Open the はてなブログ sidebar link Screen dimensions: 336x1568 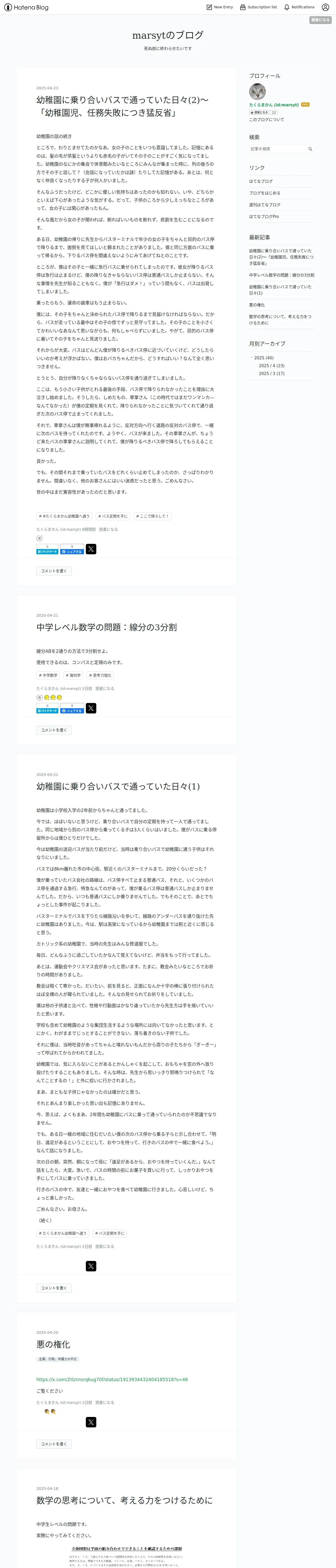pyautogui.click(x=260, y=181)
